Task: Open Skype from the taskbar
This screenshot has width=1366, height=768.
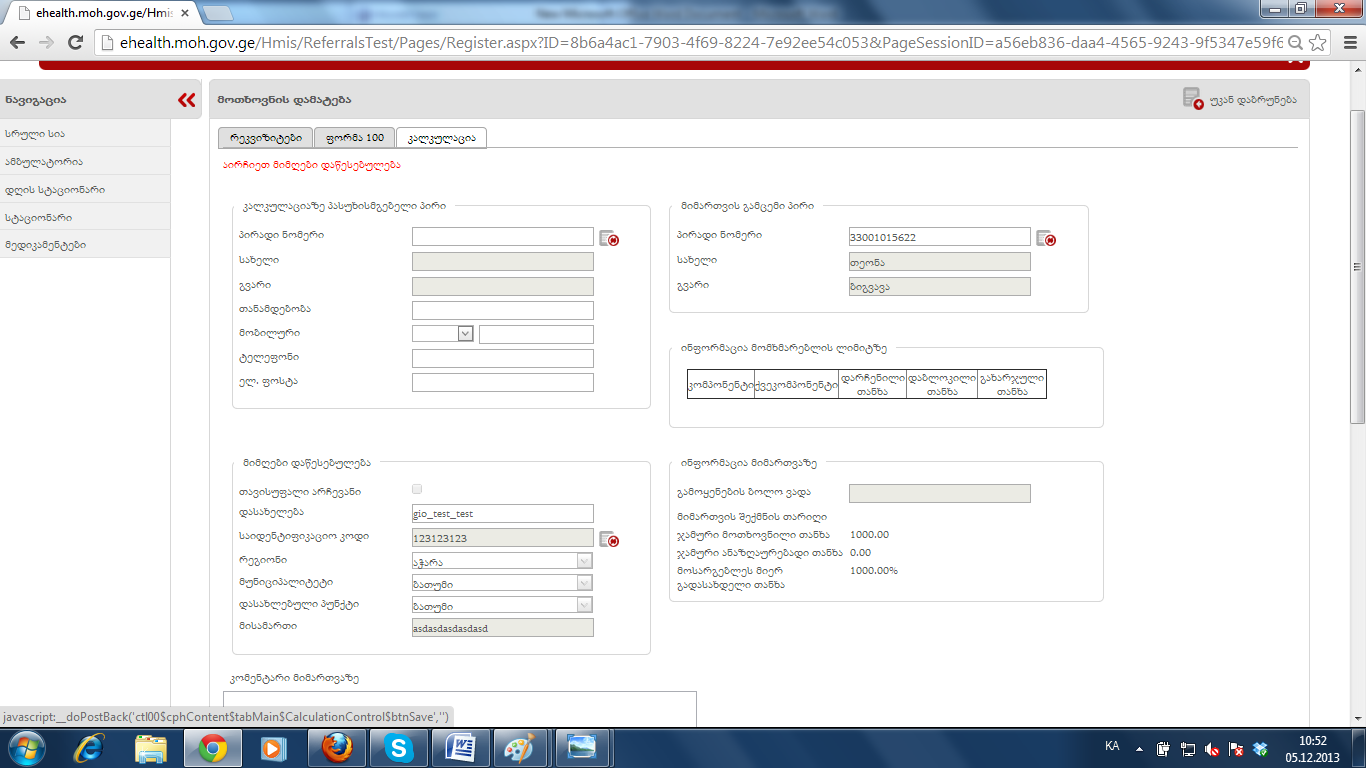Action: (400, 748)
